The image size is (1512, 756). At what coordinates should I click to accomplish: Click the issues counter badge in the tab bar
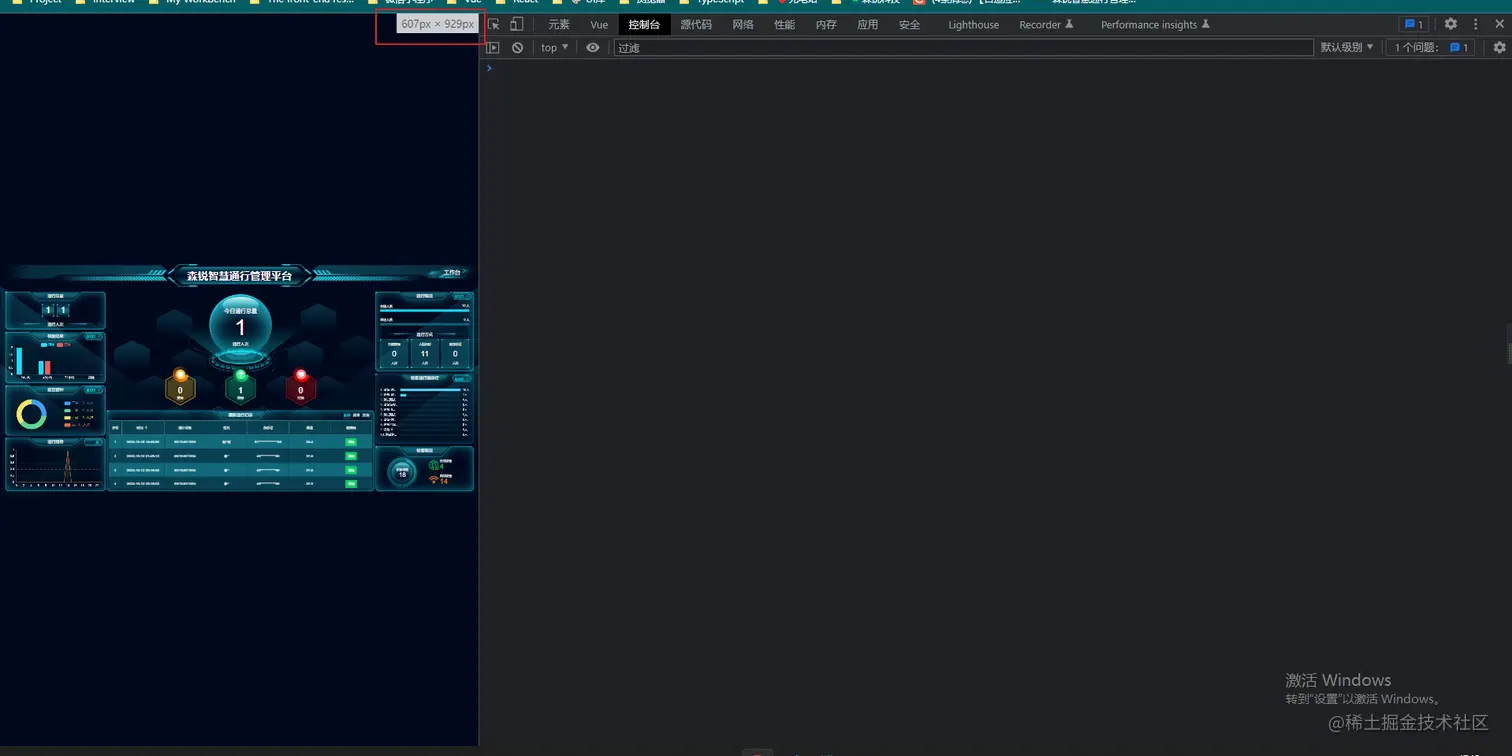(1413, 25)
